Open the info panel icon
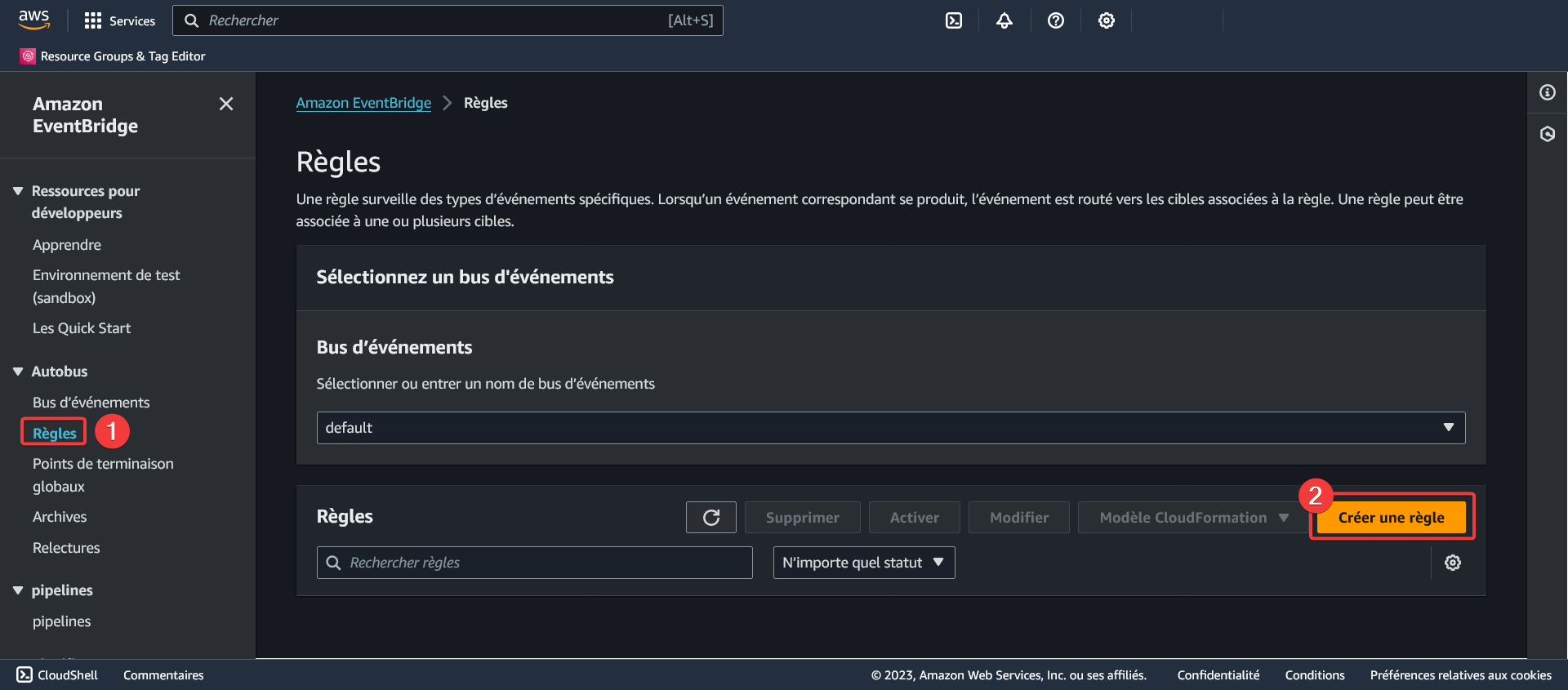This screenshot has width=1568, height=690. click(x=1548, y=92)
